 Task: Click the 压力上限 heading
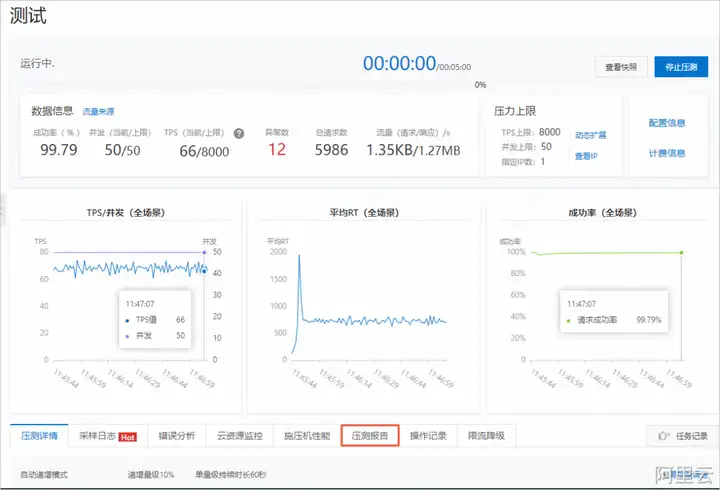click(515, 111)
